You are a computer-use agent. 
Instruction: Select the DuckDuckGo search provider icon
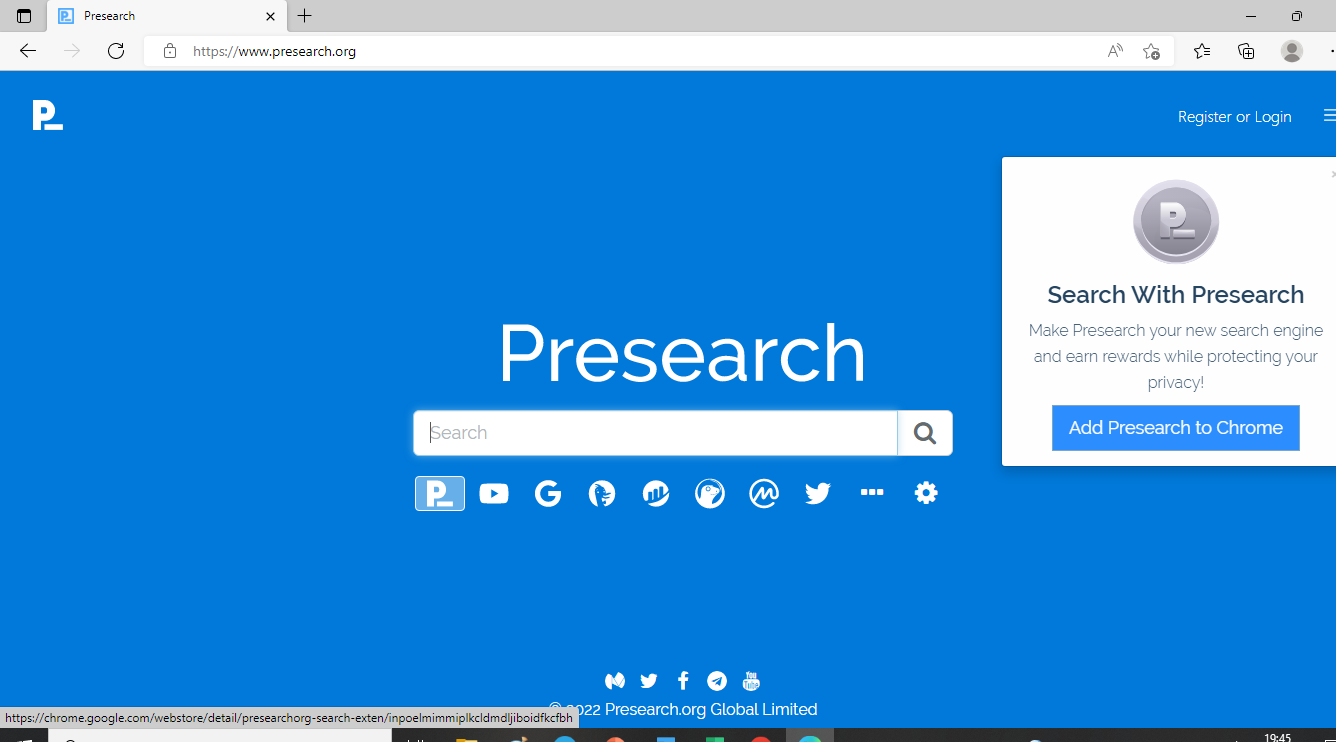pos(602,493)
